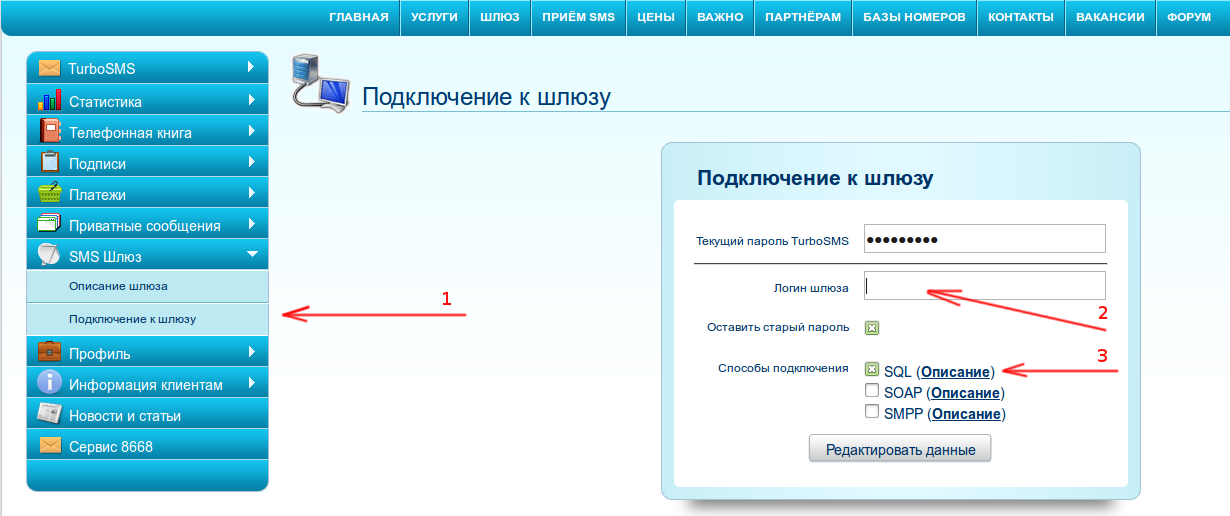The height and width of the screenshot is (516, 1230).
Task: Open the БАЗЫ НОМЕРОВ top menu item
Action: tap(914, 17)
